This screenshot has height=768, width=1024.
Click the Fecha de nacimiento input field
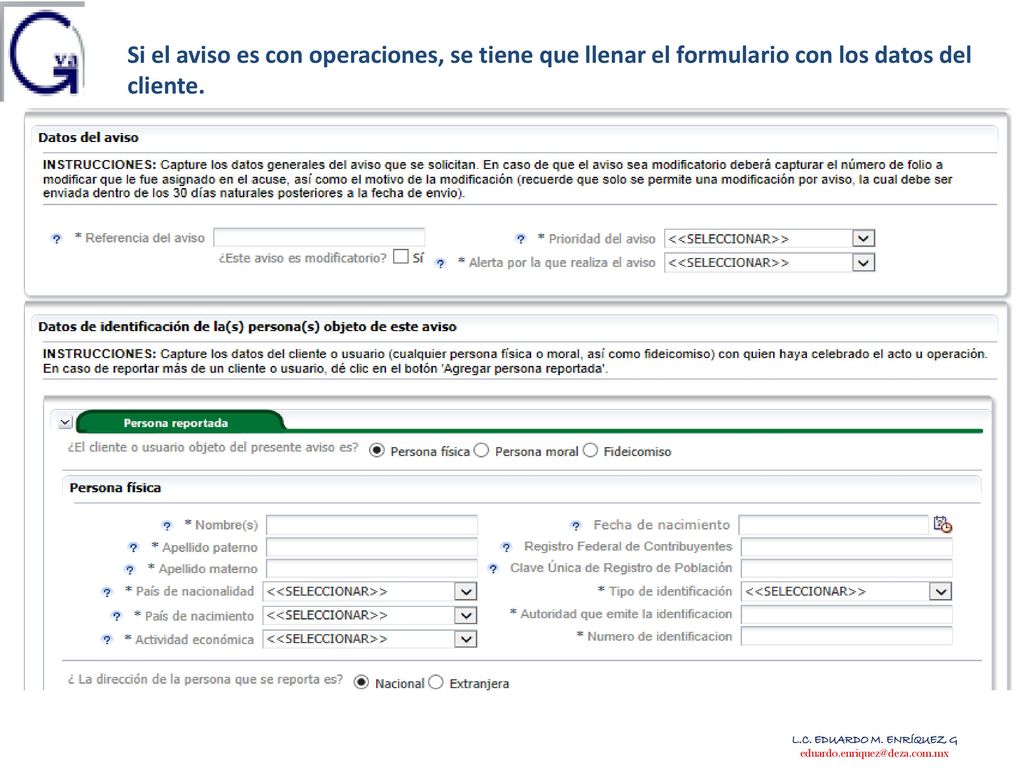coord(834,525)
